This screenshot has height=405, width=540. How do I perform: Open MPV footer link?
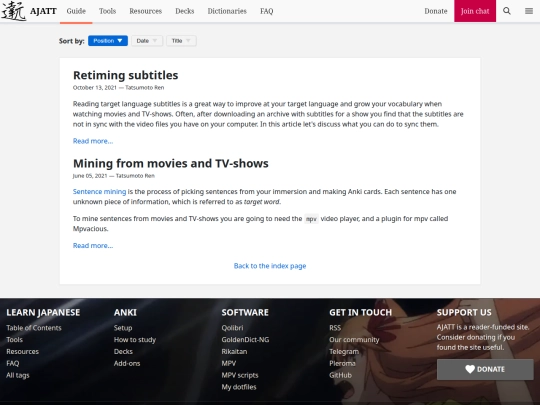[229, 363]
